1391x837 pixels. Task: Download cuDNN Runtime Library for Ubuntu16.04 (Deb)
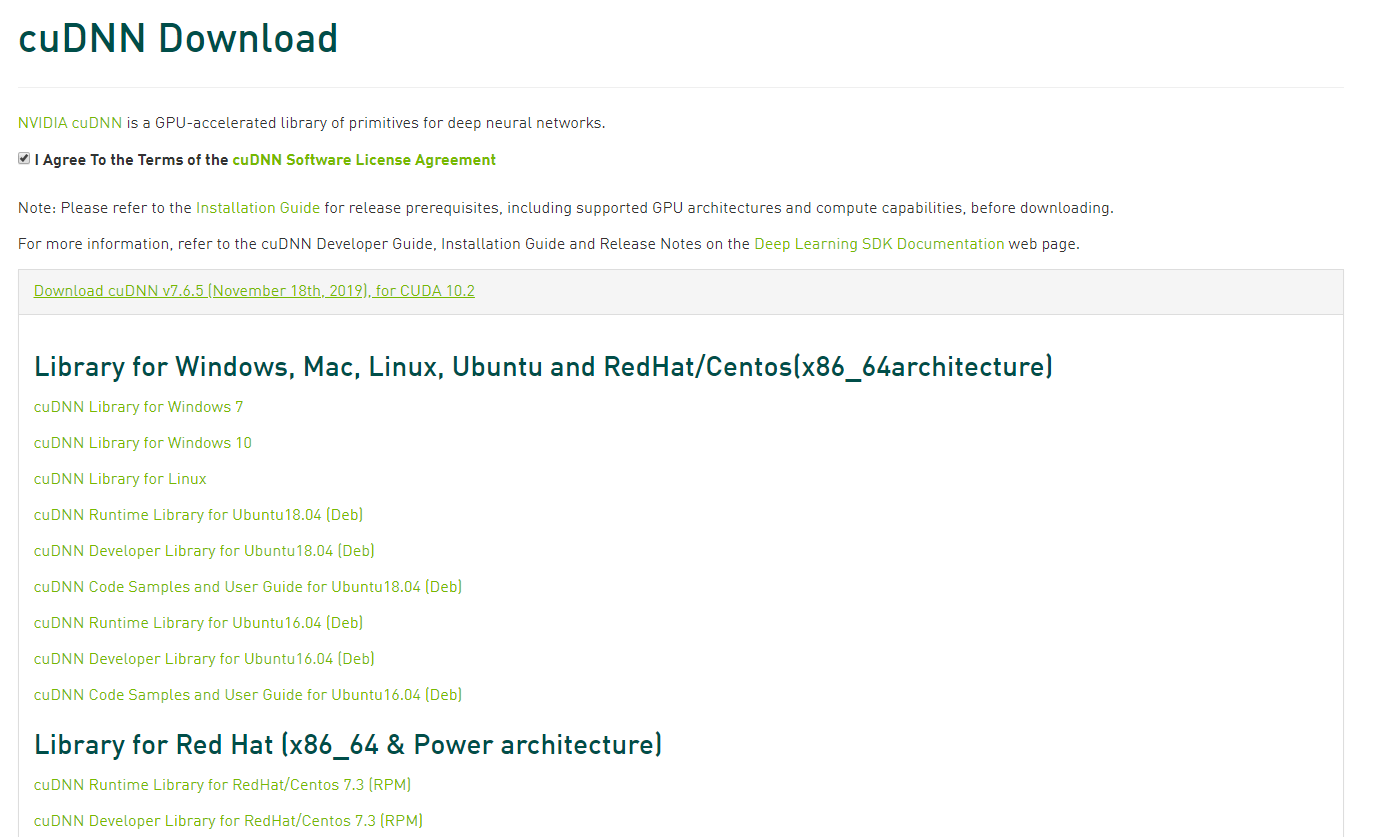(x=198, y=623)
